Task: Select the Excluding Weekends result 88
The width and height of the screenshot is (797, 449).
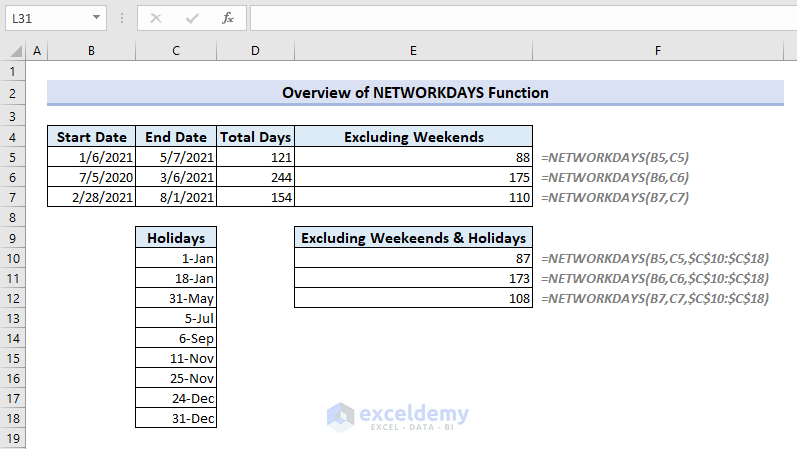Action: pyautogui.click(x=413, y=157)
